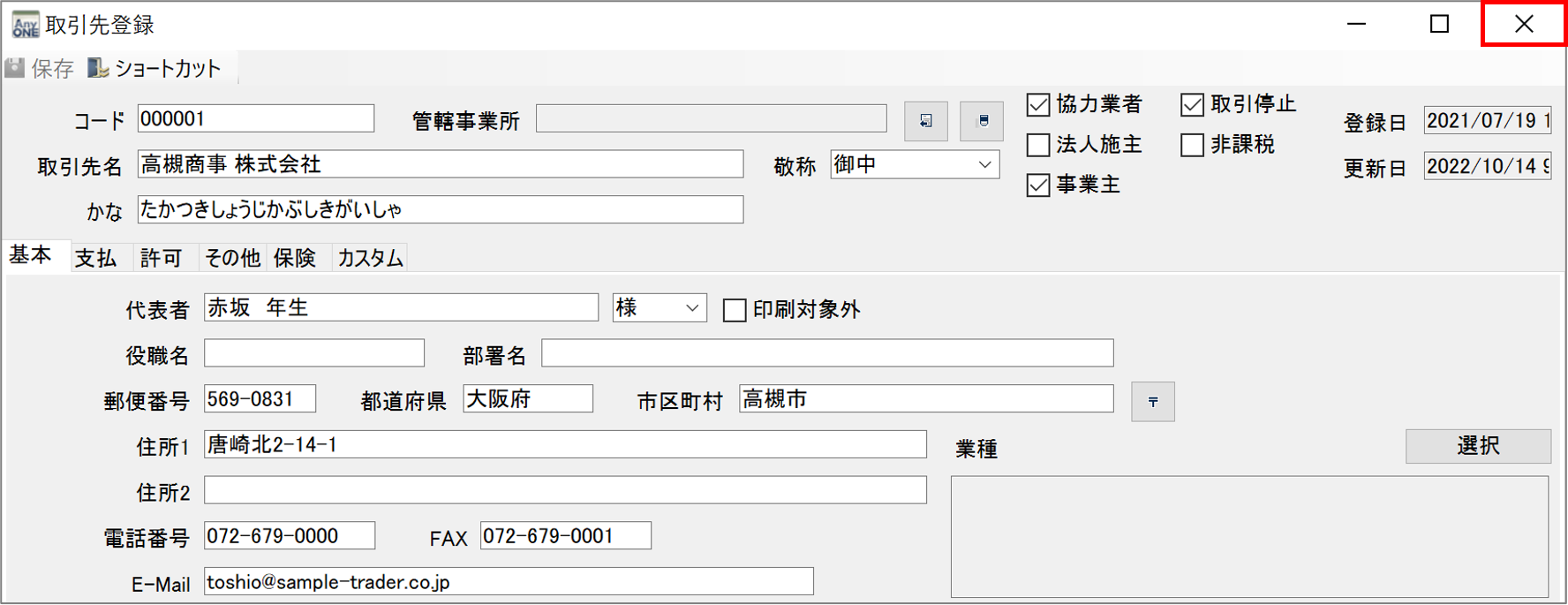Switch to the 支払 tab
This screenshot has width=1568, height=605.
coord(96,258)
